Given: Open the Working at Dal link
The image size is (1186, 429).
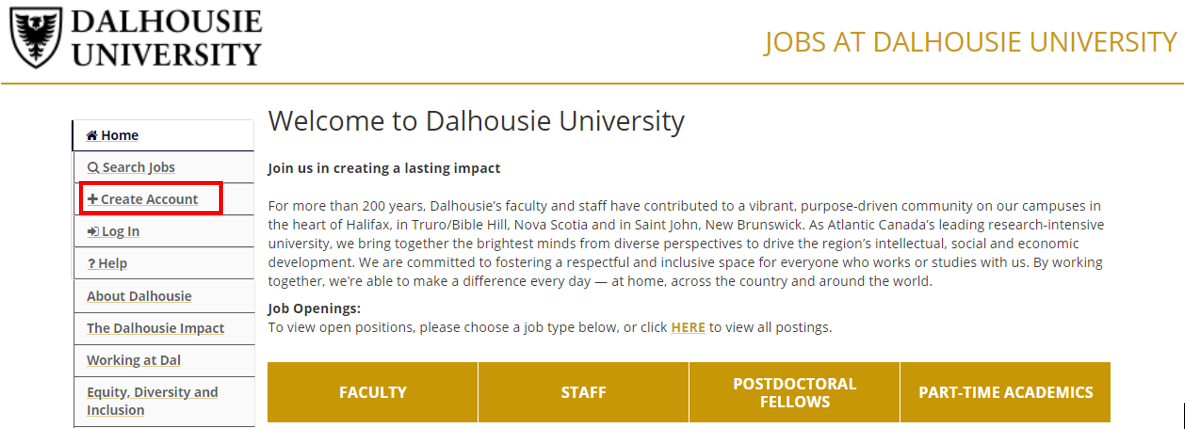Looking at the screenshot, I should click(x=134, y=360).
